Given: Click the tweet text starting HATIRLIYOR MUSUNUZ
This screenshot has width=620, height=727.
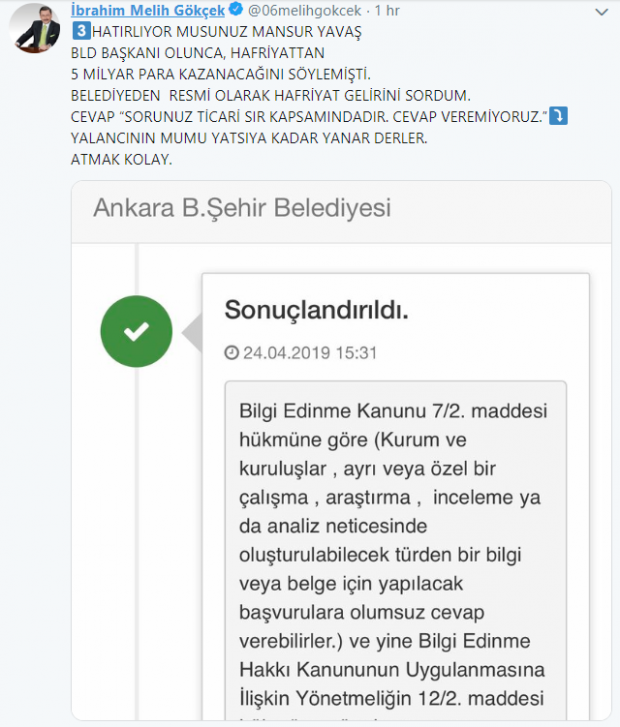Looking at the screenshot, I should (226, 32).
